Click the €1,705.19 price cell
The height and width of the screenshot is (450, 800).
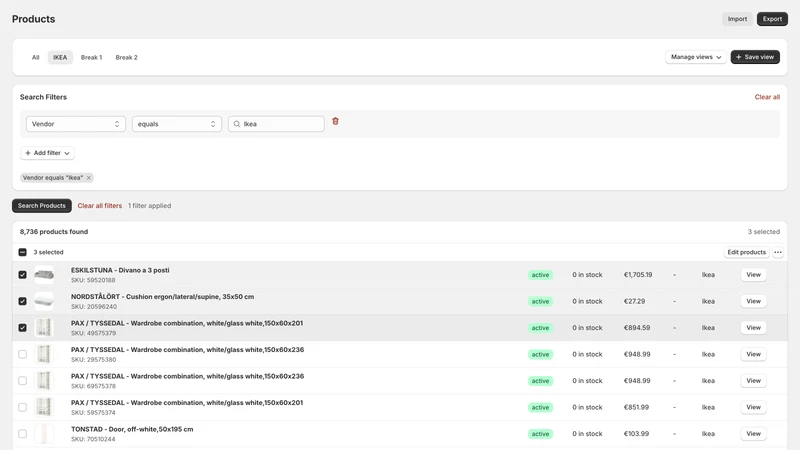(638, 274)
